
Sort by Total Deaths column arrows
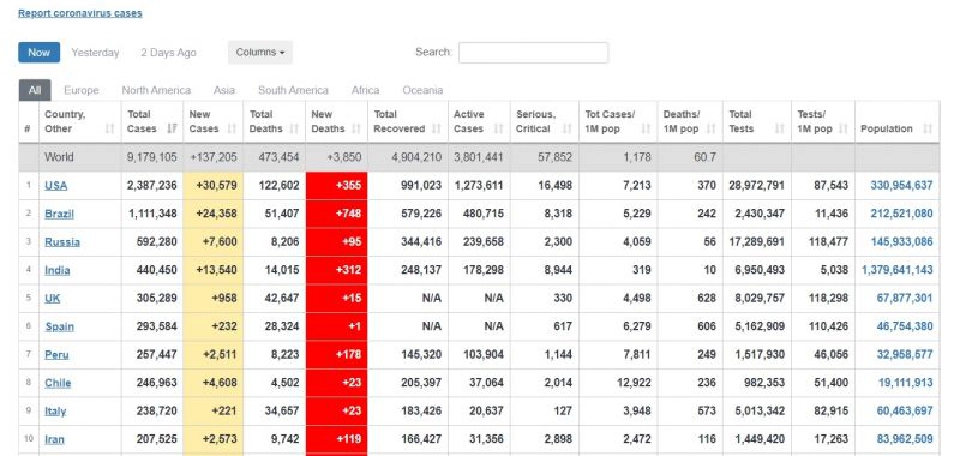[x=293, y=129]
